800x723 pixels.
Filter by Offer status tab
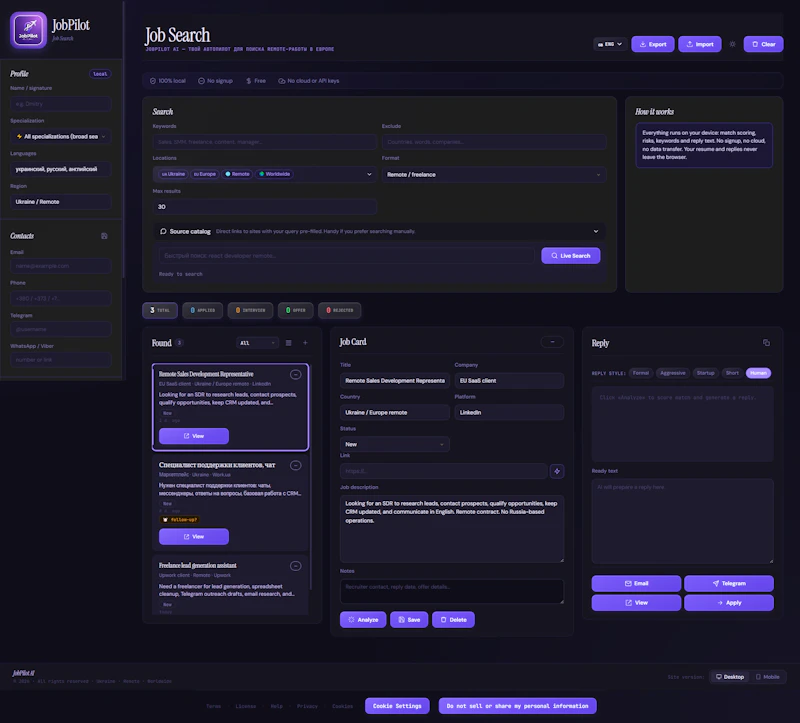point(295,310)
